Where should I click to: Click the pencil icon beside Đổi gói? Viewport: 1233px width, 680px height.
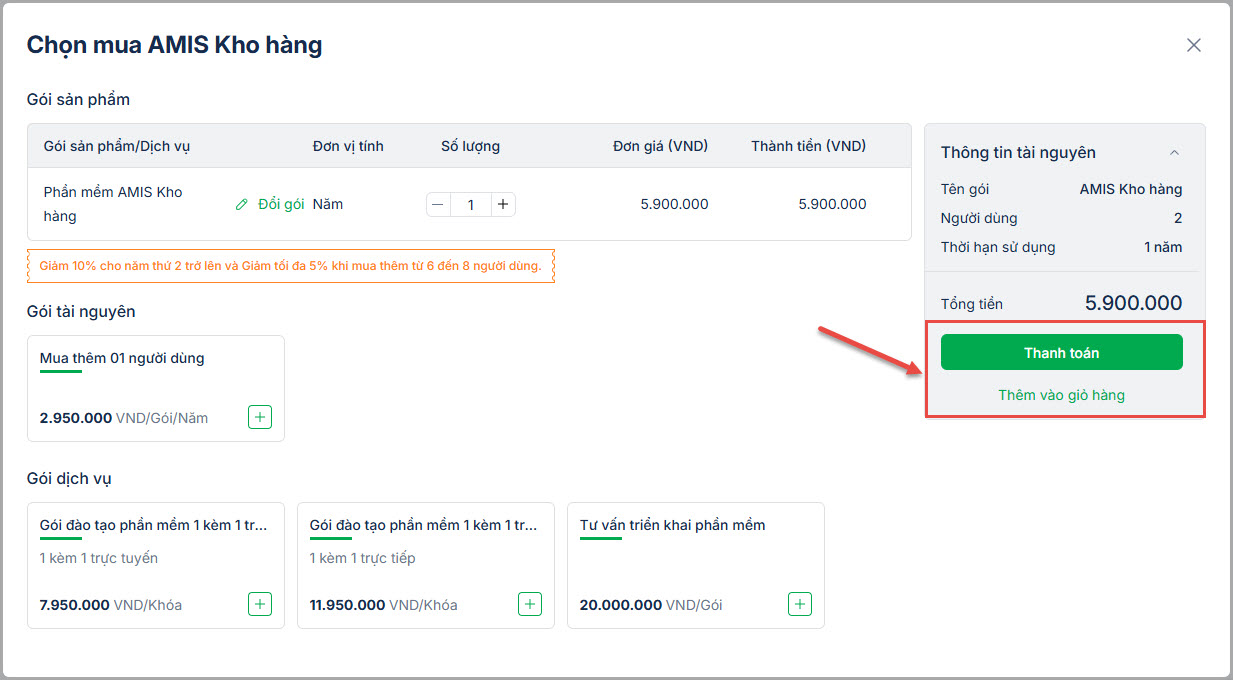pyautogui.click(x=241, y=204)
